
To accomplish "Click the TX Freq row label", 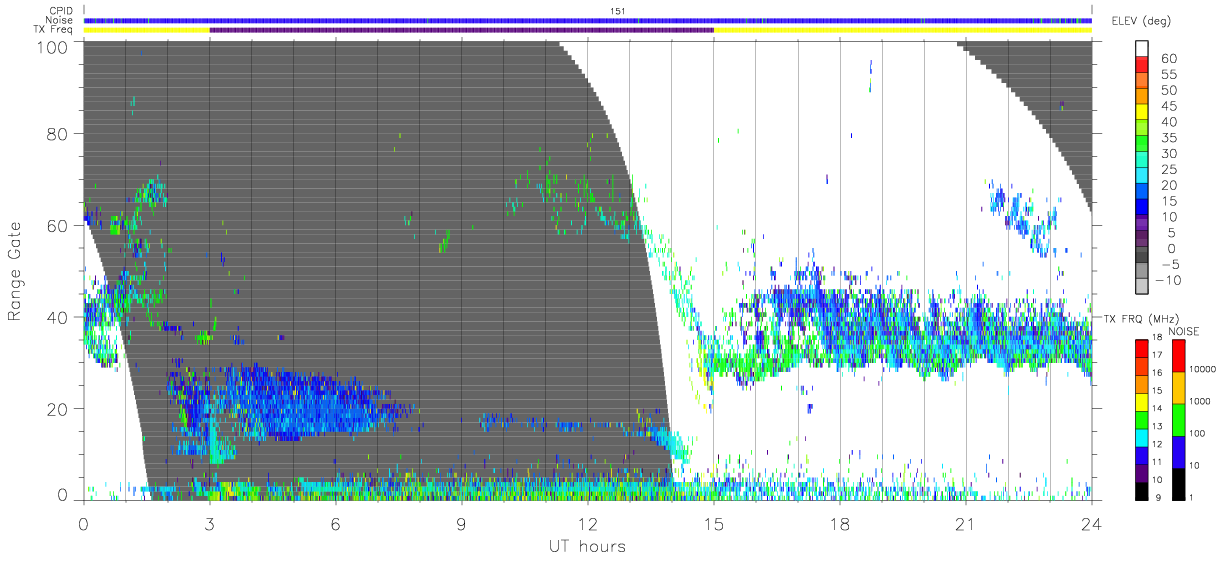I will coord(55,29).
